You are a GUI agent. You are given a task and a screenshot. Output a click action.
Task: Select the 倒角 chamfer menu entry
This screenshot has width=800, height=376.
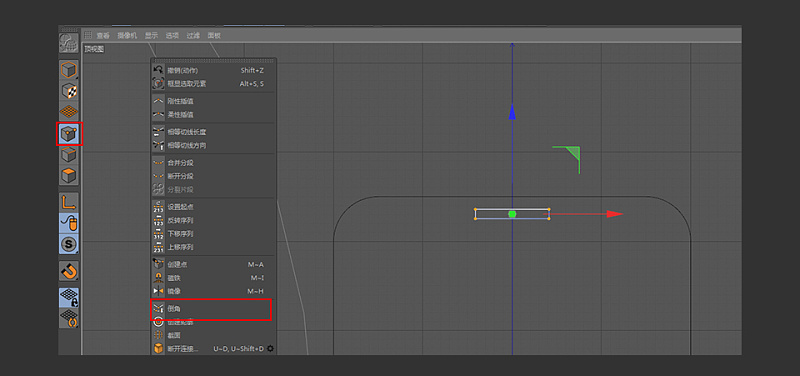(214, 309)
